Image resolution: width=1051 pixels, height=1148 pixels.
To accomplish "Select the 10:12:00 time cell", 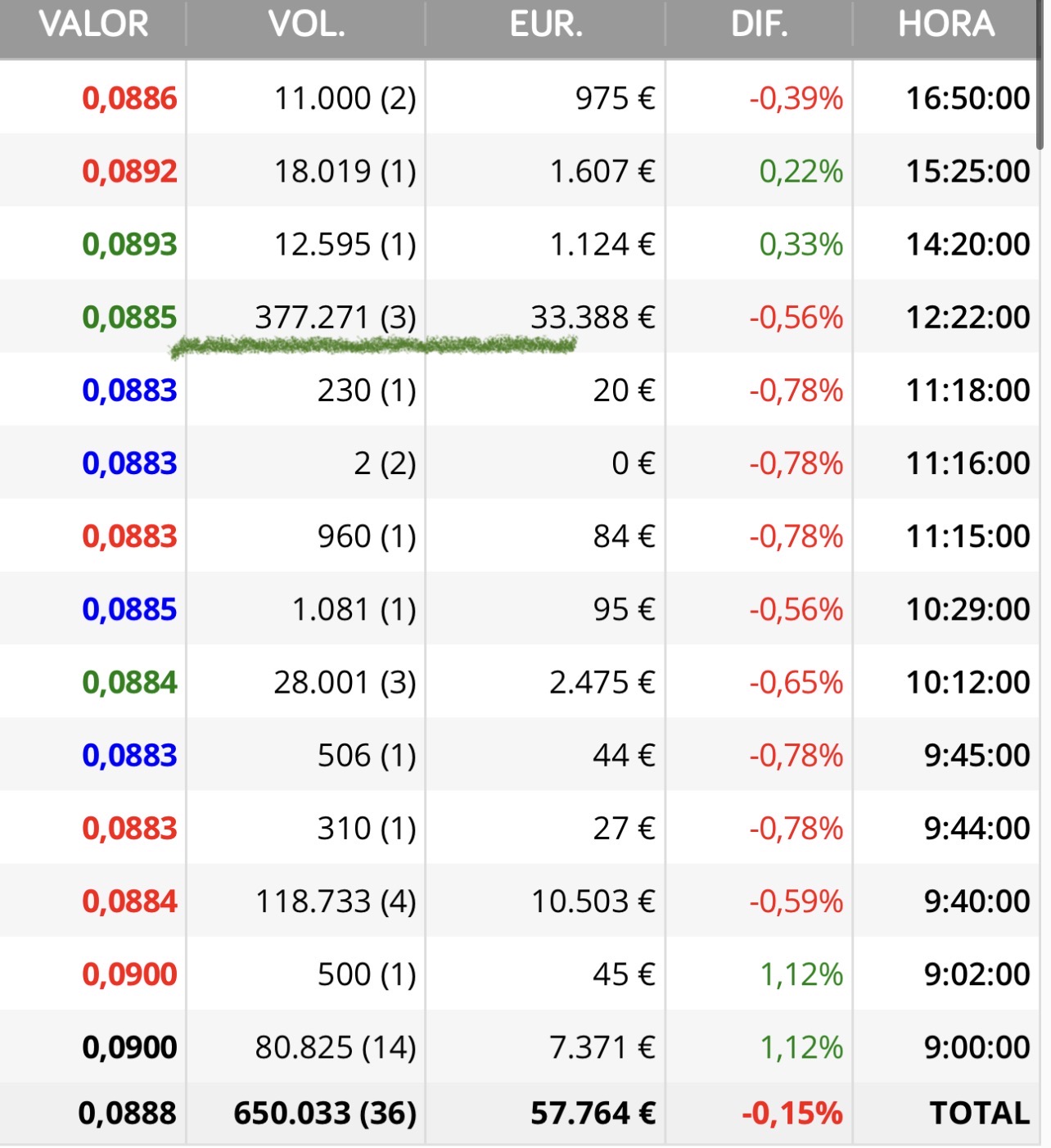I will pos(968,682).
